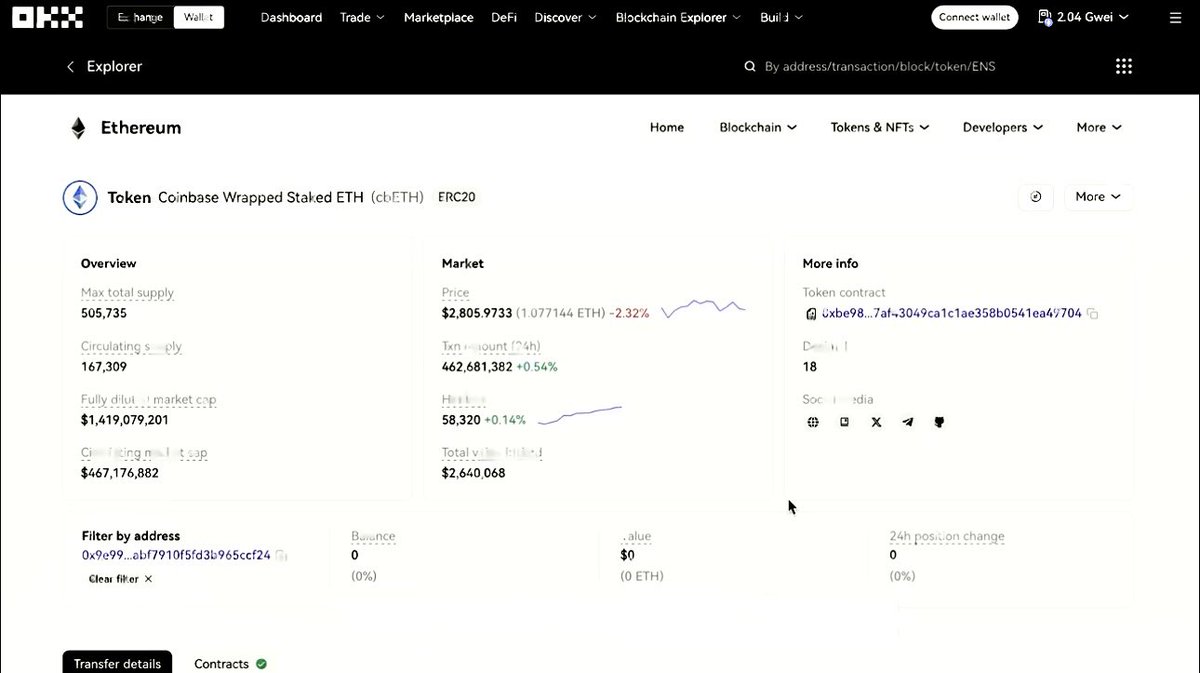The width and height of the screenshot is (1200, 673).
Task: Expand the Build dropdown
Action: [x=781, y=17]
